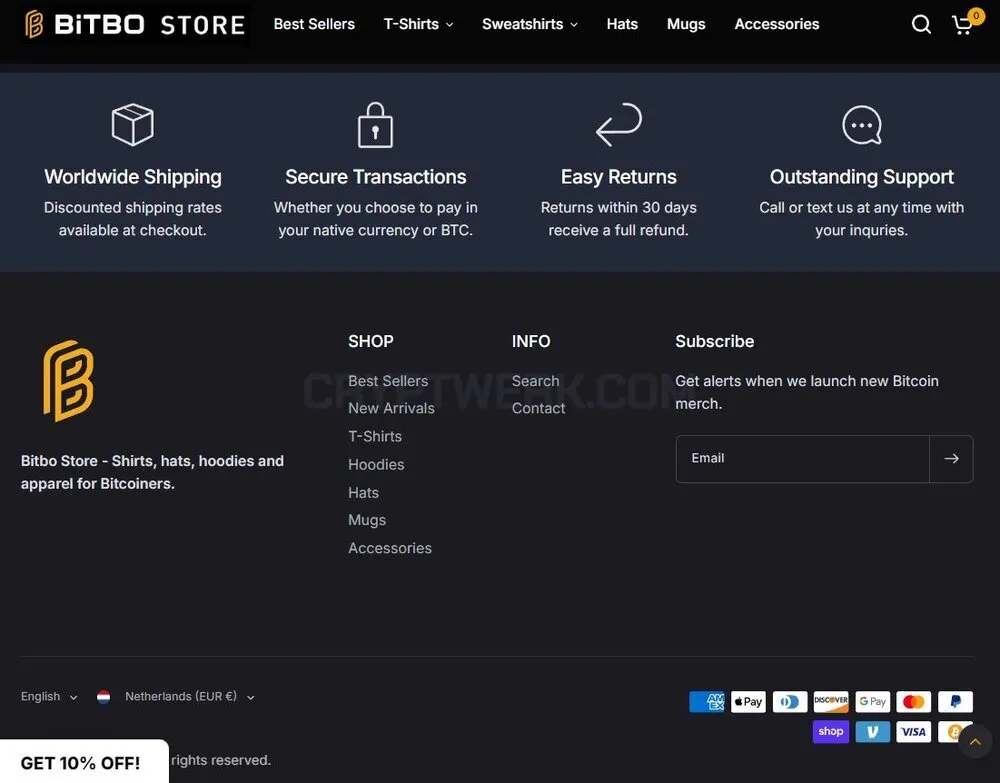Click the Apple Pay payment icon

[x=748, y=702]
